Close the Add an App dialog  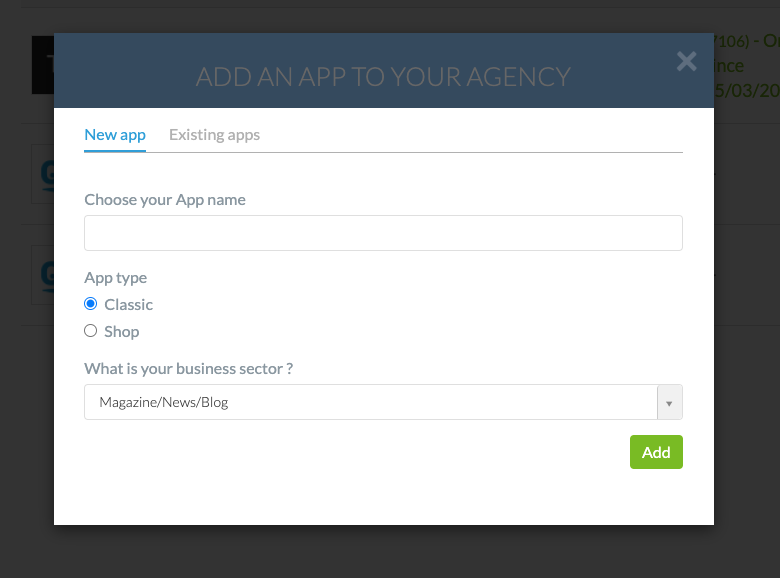point(686,61)
